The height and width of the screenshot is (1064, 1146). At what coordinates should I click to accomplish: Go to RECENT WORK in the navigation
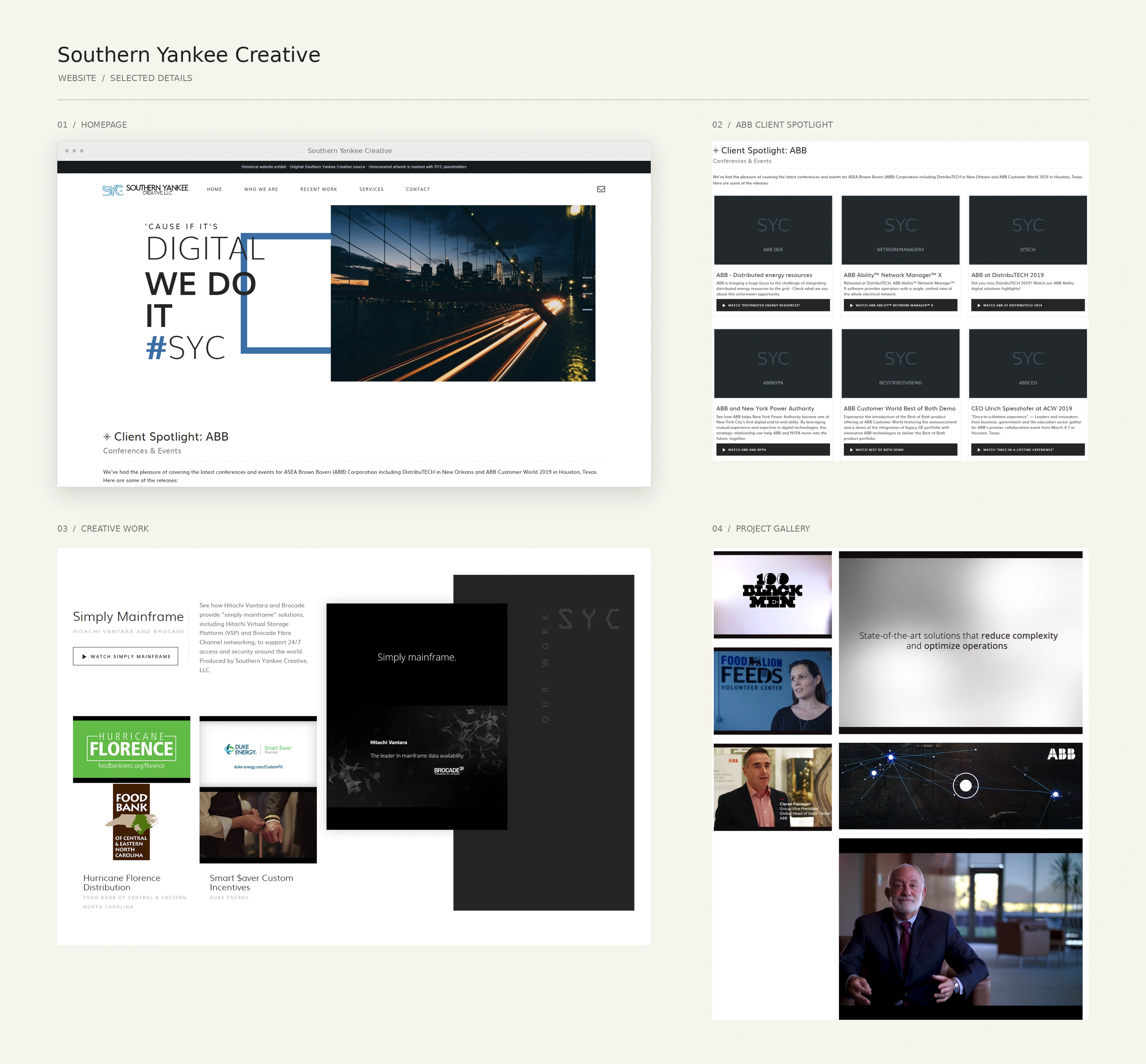coord(318,189)
